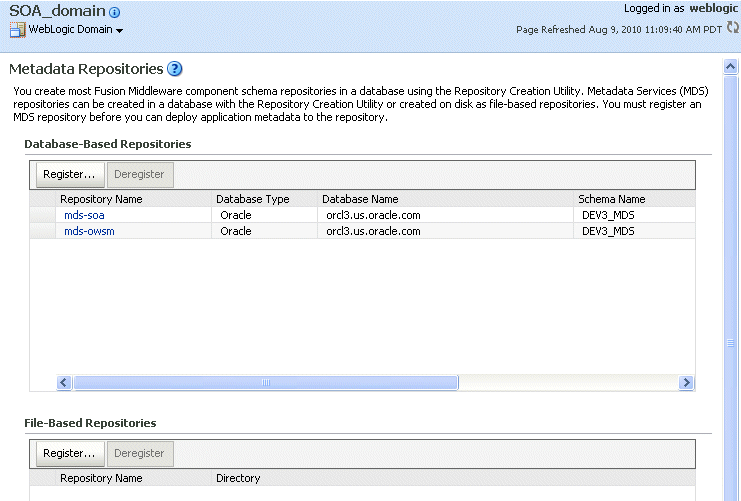This screenshot has height=501, width=741.
Task: Register a database-based repository
Action: tap(70, 174)
